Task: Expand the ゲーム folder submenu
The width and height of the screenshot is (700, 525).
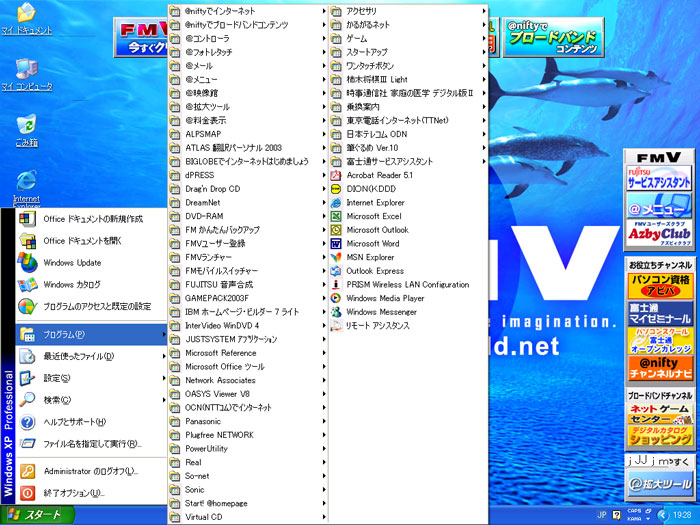Action: (356, 38)
